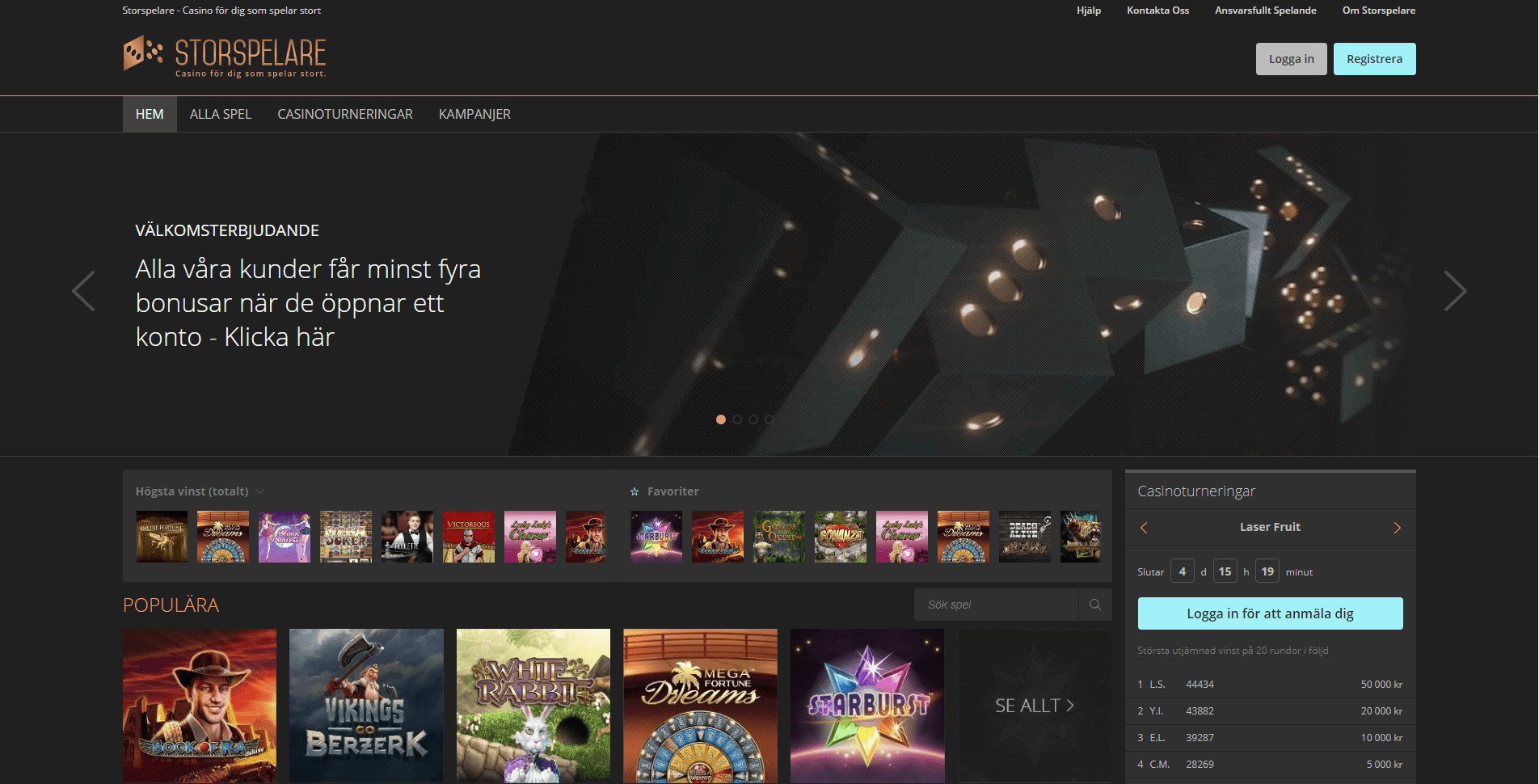The height and width of the screenshot is (784, 1539).
Task: Focus the Sök spel search field
Action: [x=997, y=605]
